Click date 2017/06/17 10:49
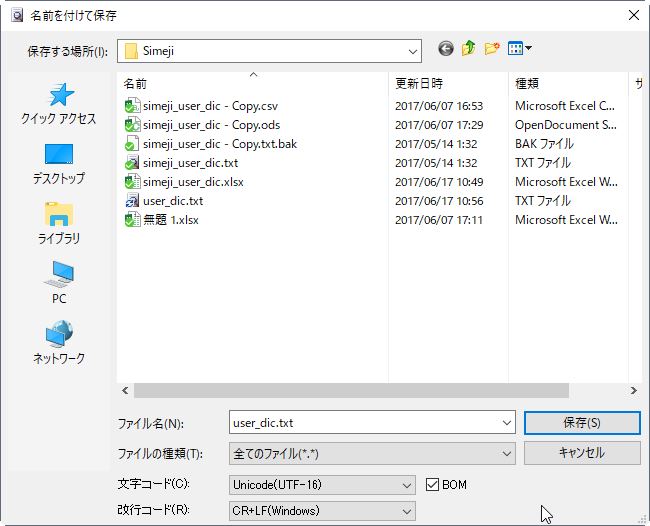 tap(439, 182)
